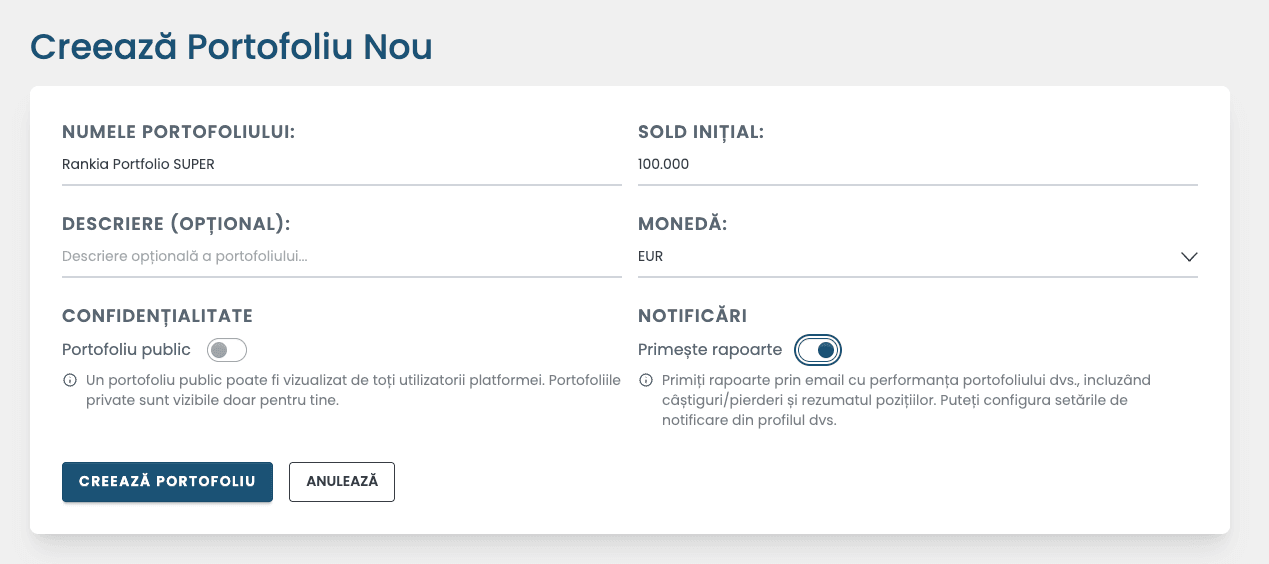
Task: Click the "Portofoliu public" label text
Action: (126, 350)
